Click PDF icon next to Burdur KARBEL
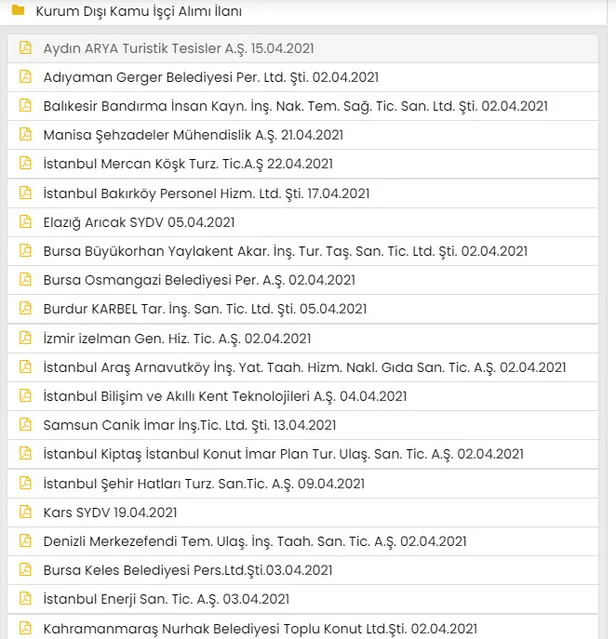Image resolution: width=616 pixels, height=639 pixels. [x=25, y=309]
